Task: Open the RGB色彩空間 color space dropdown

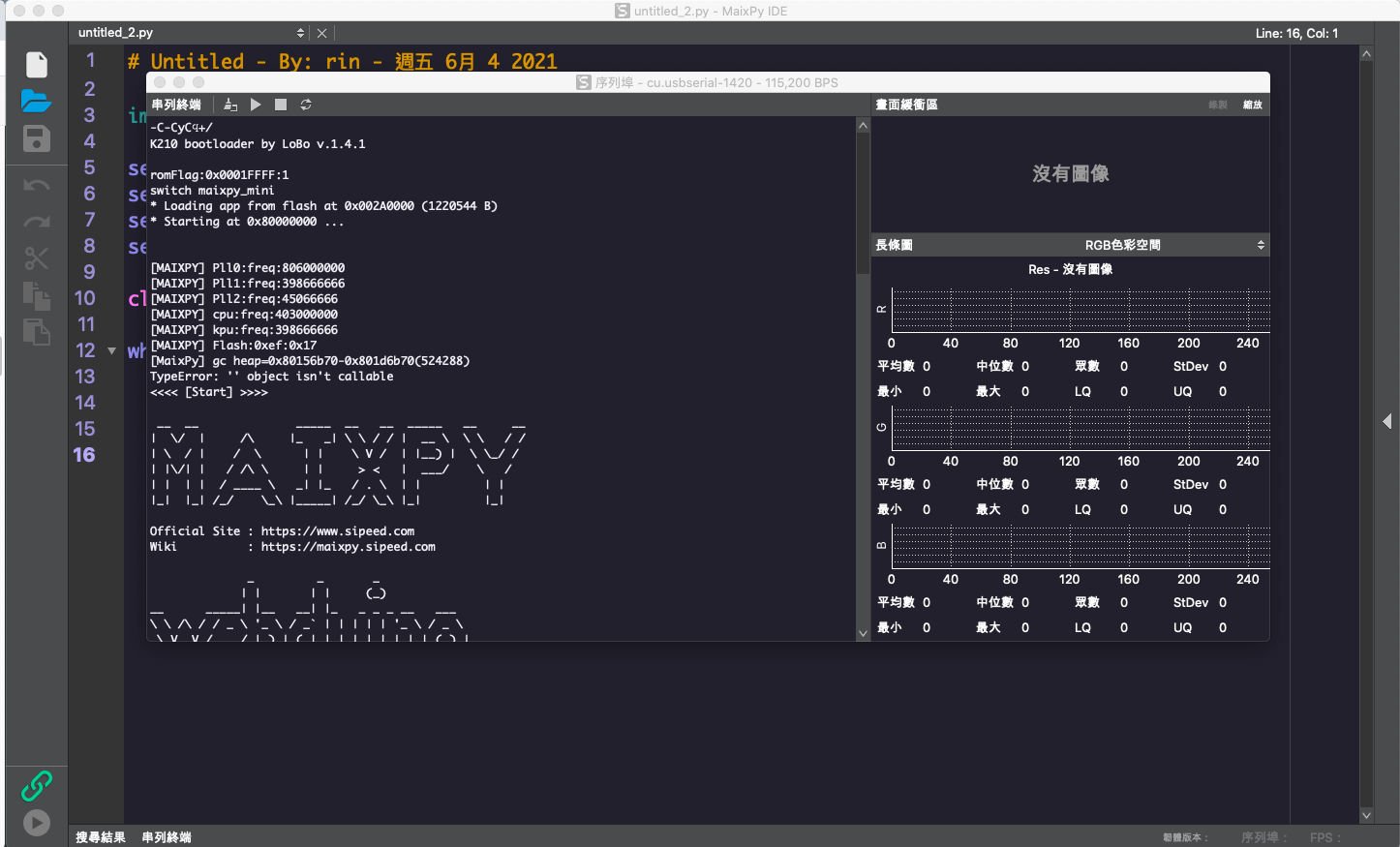Action: [x=1172, y=245]
